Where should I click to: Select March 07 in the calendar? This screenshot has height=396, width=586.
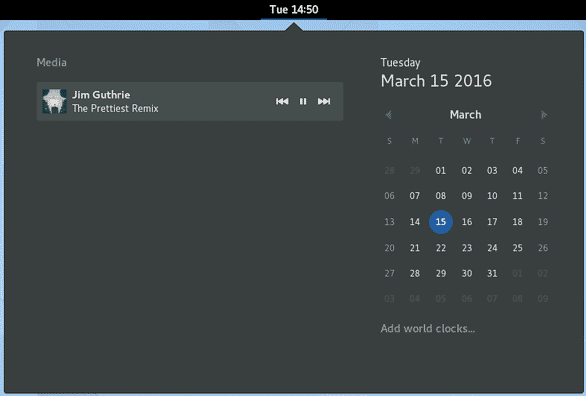click(x=414, y=196)
